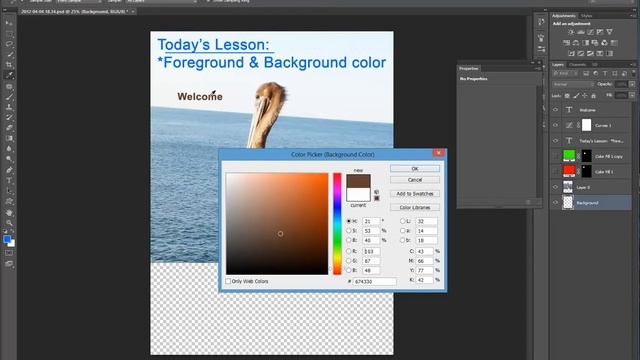The height and width of the screenshot is (360, 640).
Task: Open the Layers panel flyout menu
Action: 633,64
